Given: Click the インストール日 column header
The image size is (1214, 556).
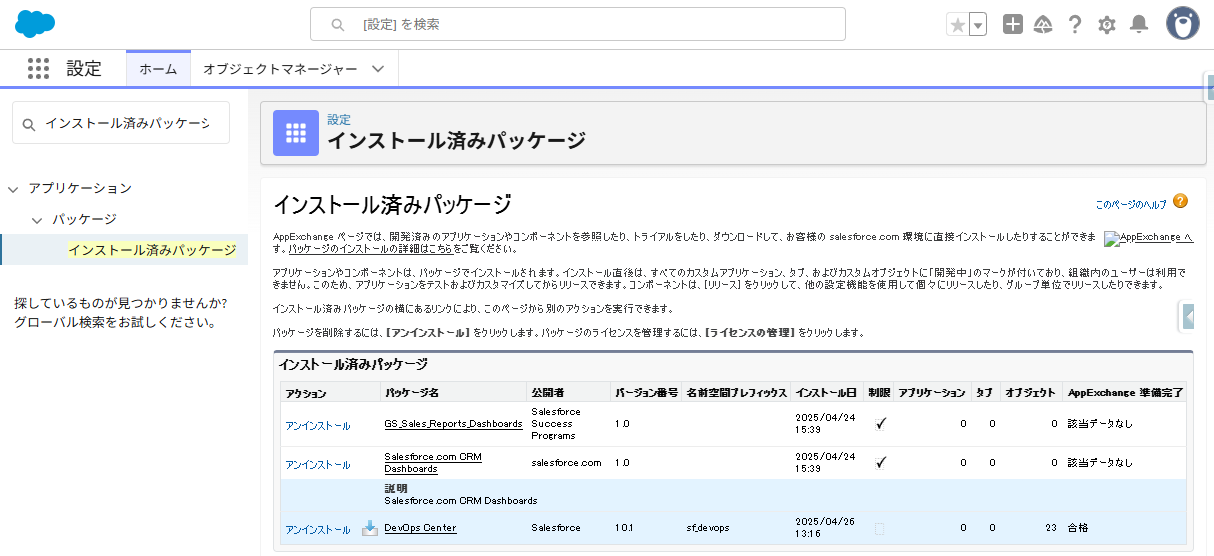Looking at the screenshot, I should click(826, 393).
